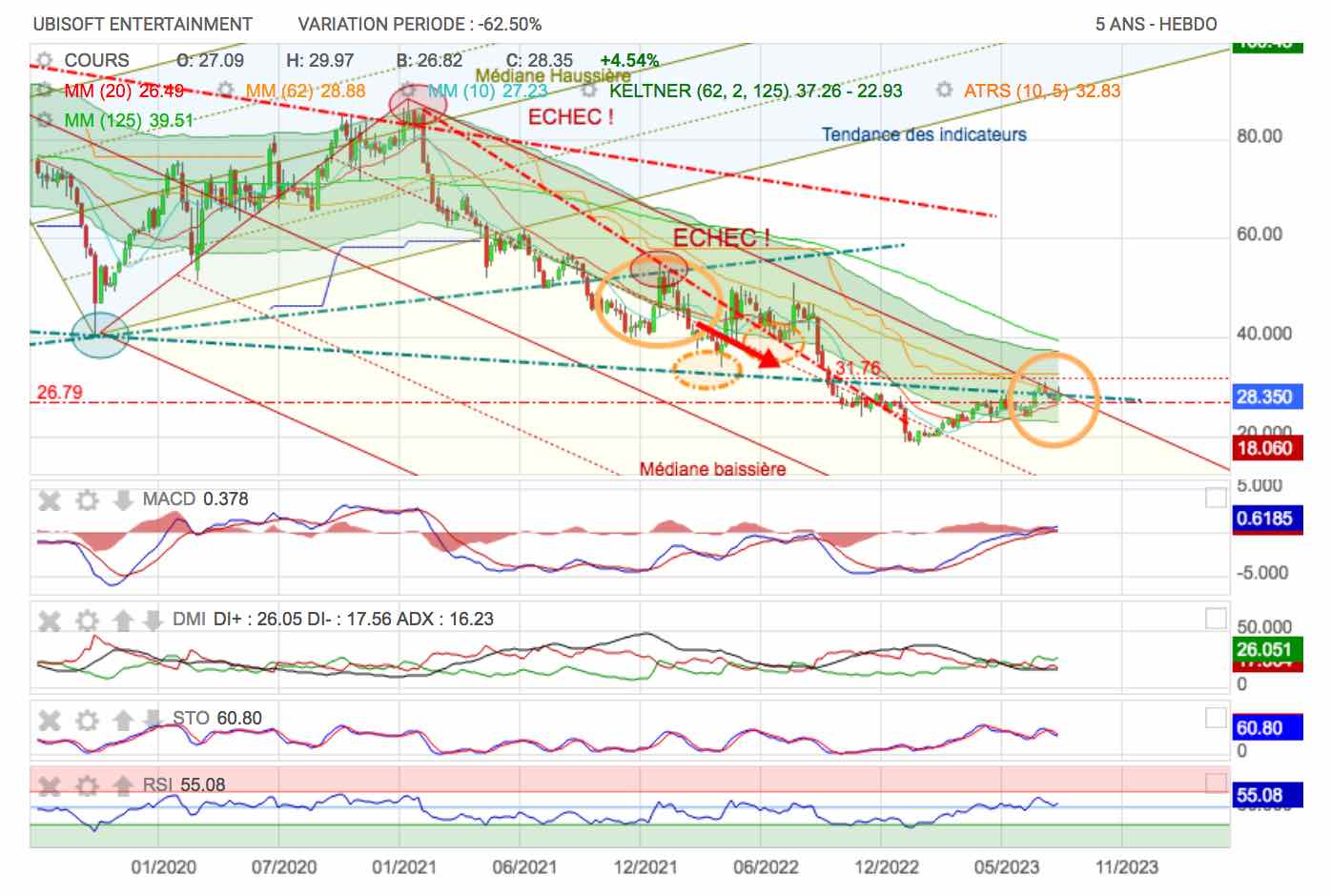Open gear settings for ATRS indicator
This screenshot has width=1331, height=896.
(944, 91)
